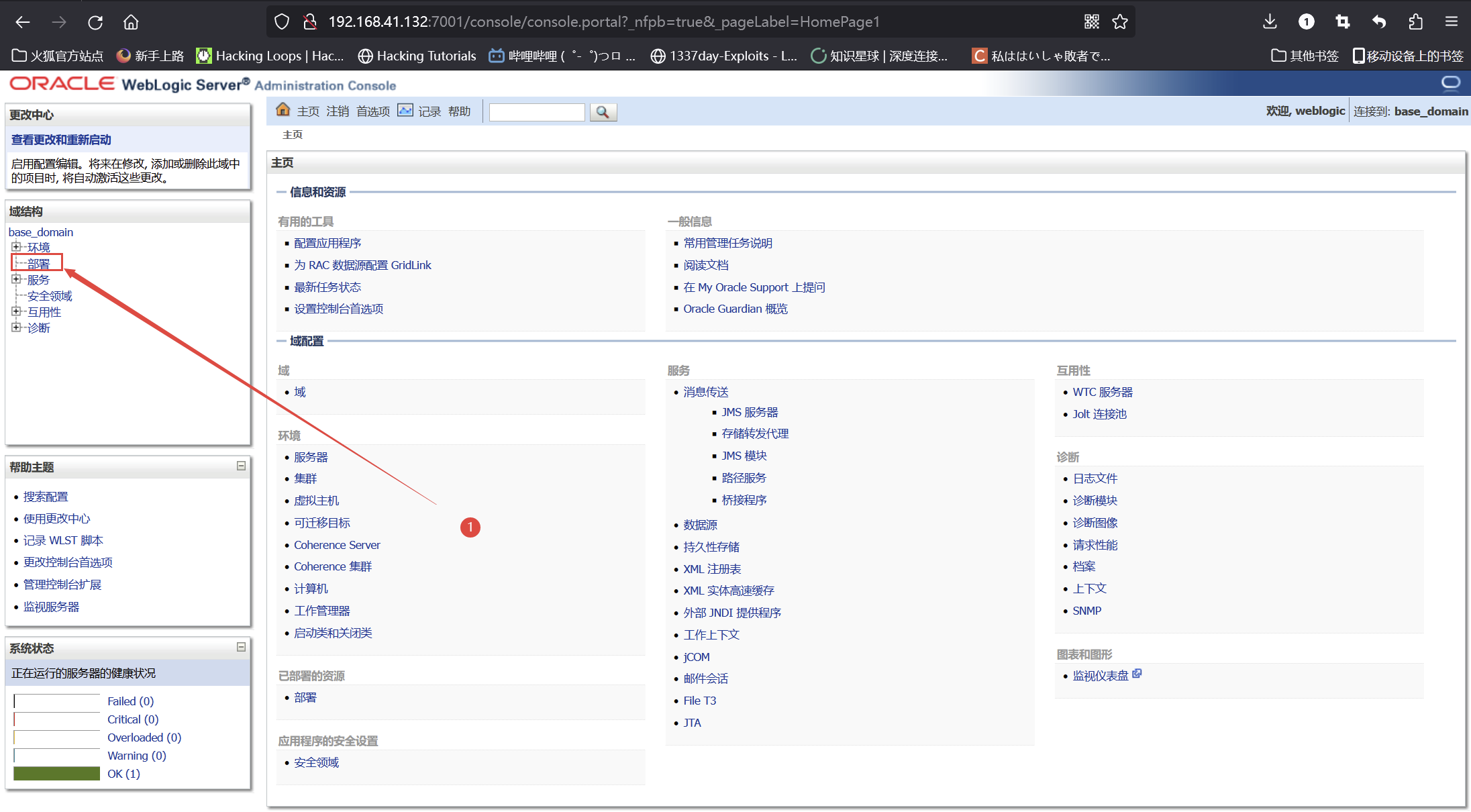
Task: Open 帮助 in the toolbar
Action: point(459,111)
